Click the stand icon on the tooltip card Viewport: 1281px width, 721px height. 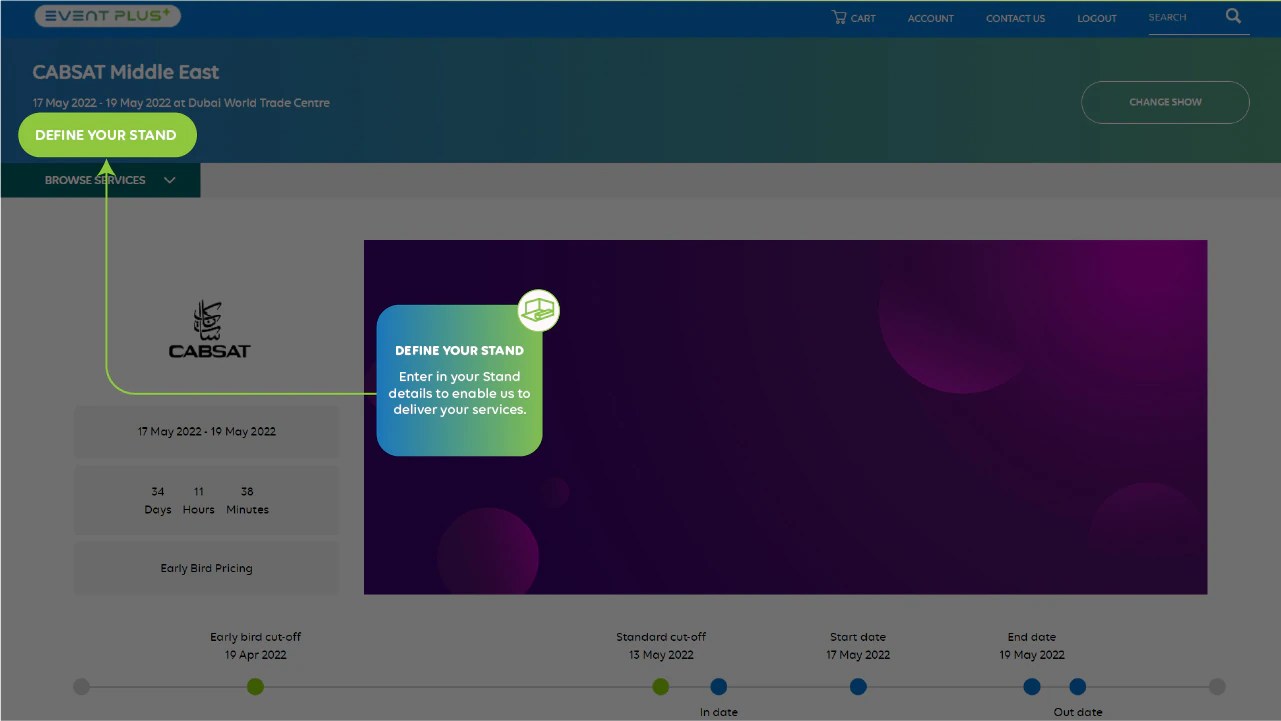tap(539, 311)
